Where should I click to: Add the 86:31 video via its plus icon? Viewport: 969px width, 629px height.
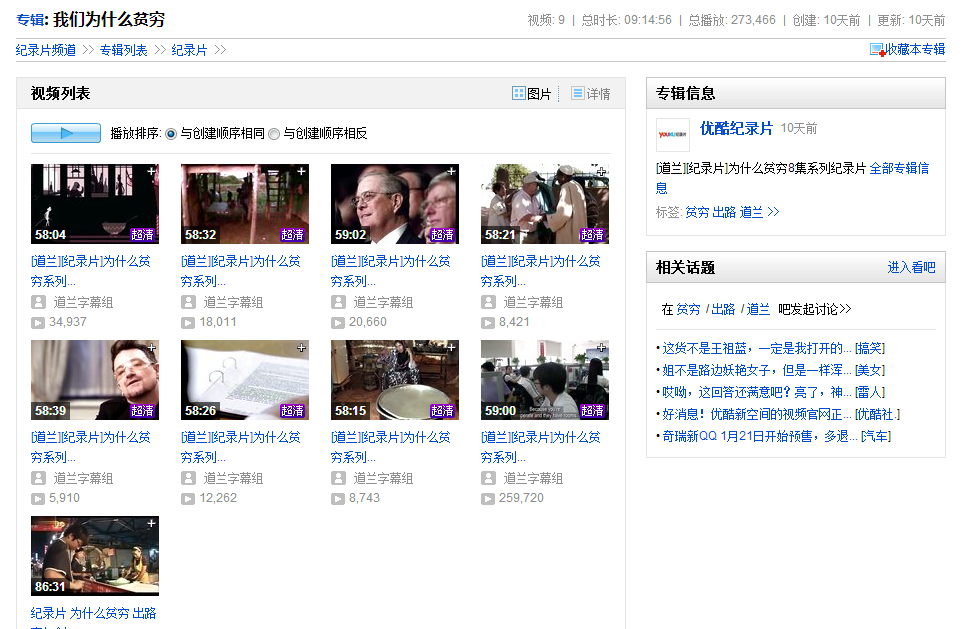151,524
